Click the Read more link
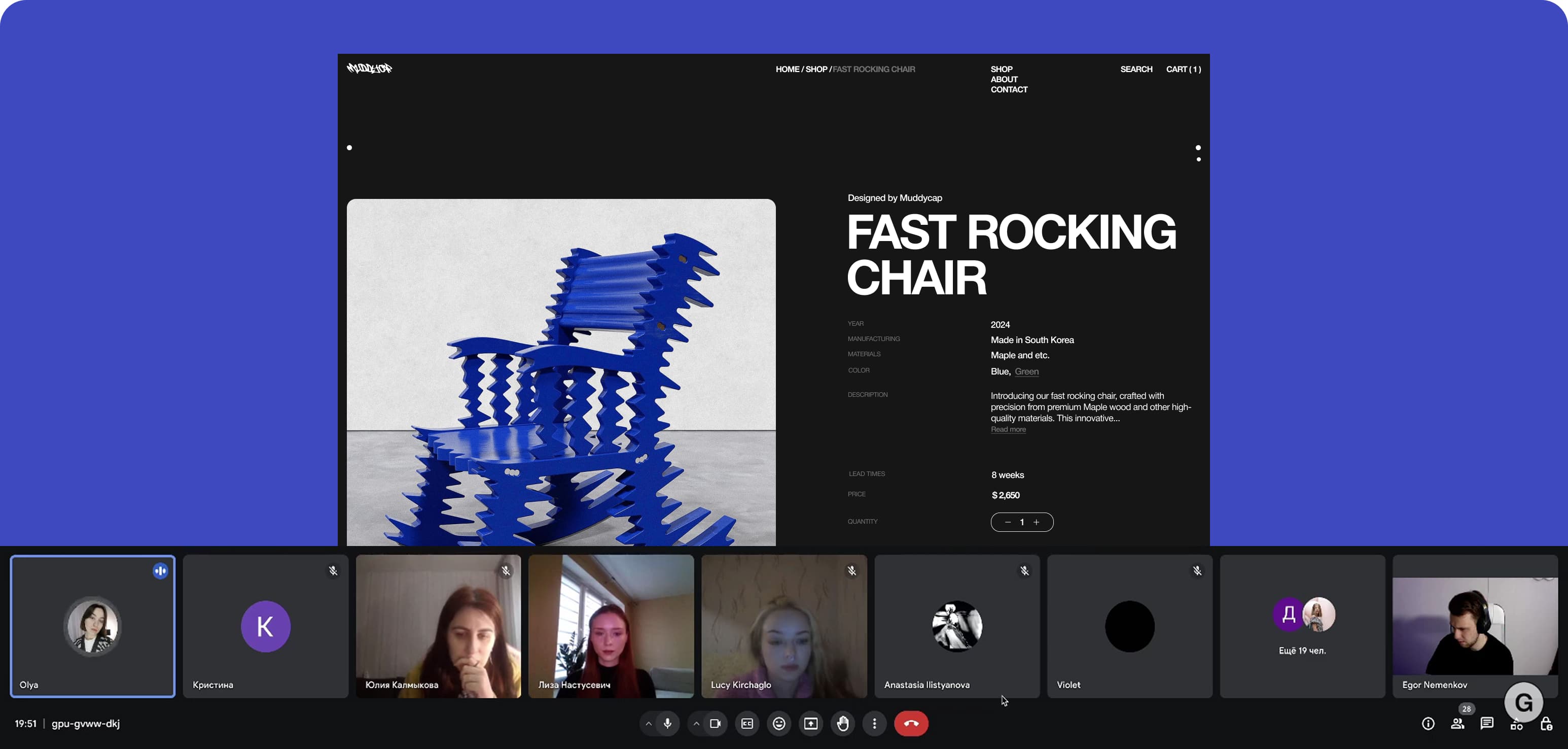Image resolution: width=1568 pixels, height=749 pixels. coord(1008,429)
